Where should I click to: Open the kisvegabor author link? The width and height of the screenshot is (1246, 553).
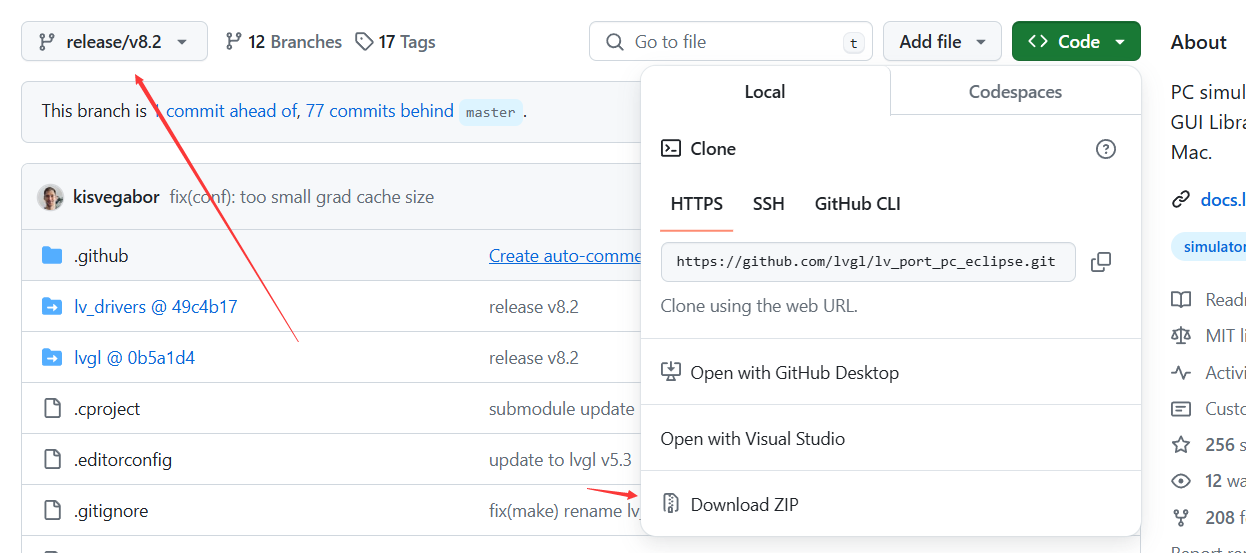(116, 197)
